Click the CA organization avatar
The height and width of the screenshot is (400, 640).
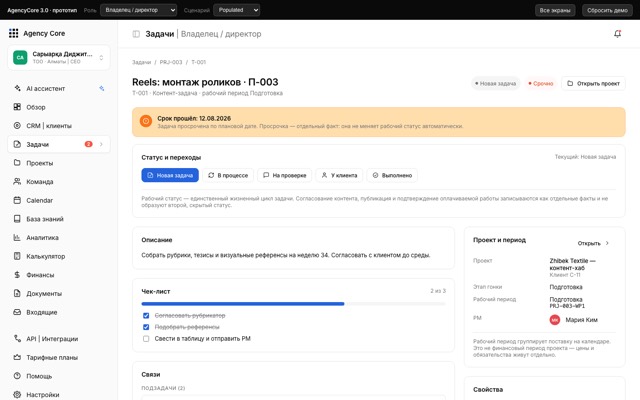click(20, 58)
